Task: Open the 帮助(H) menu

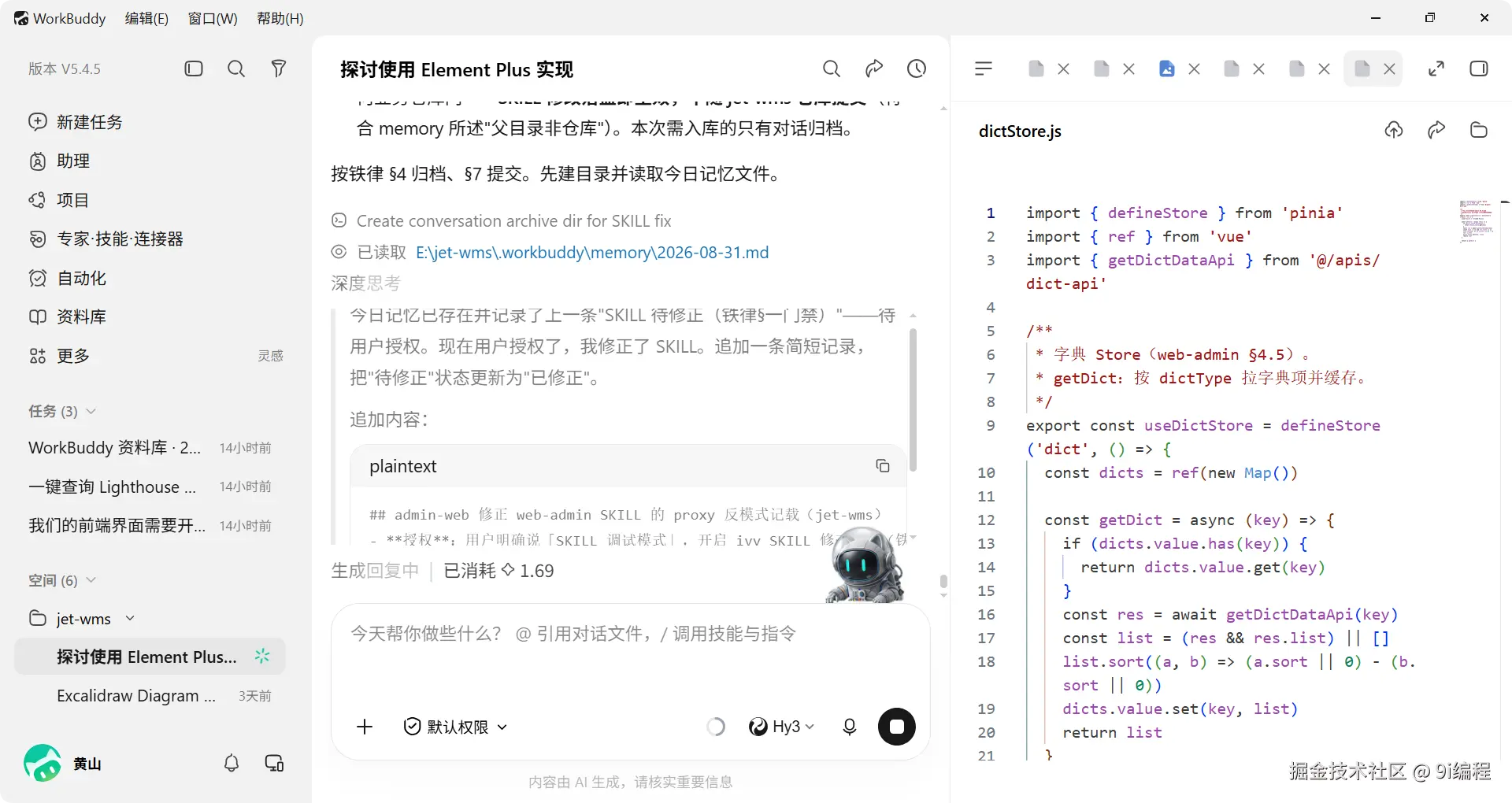Action: click(x=280, y=18)
